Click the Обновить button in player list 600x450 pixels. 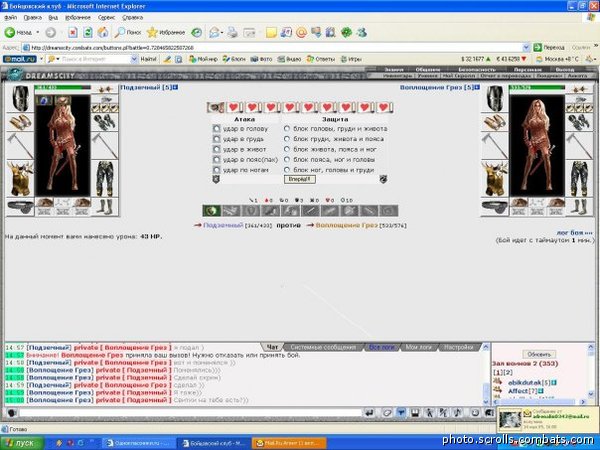[539, 354]
